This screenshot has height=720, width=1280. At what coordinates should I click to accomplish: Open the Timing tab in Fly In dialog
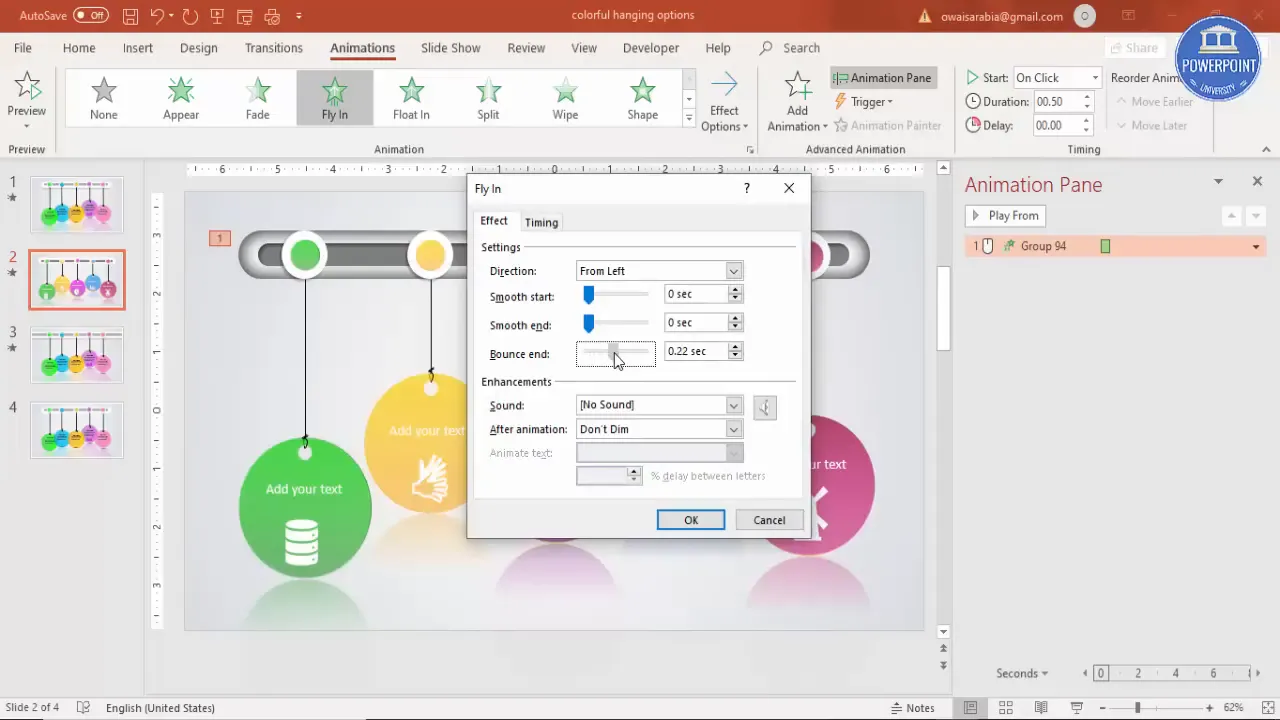[541, 222]
